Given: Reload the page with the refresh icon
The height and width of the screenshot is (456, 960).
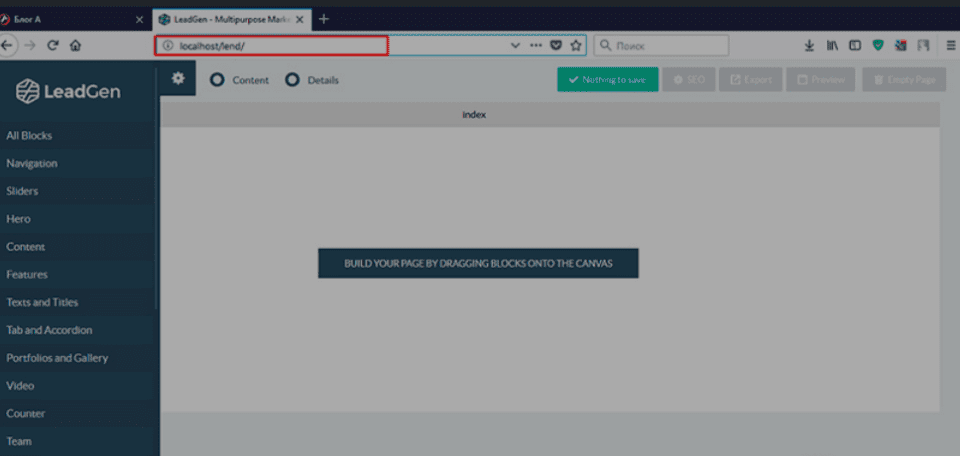Looking at the screenshot, I should 53,45.
